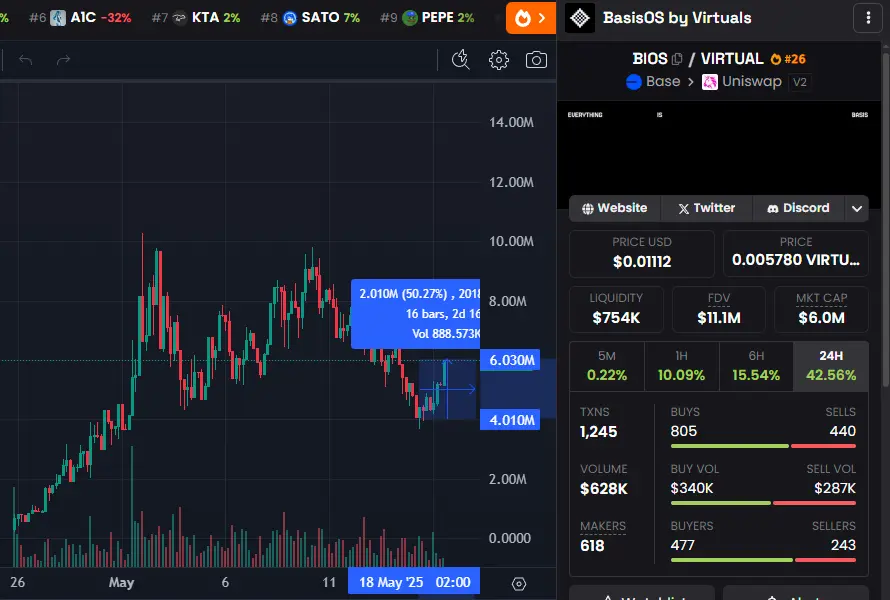This screenshot has height=600, width=890.
Task: Open the Discord link
Action: tap(798, 208)
